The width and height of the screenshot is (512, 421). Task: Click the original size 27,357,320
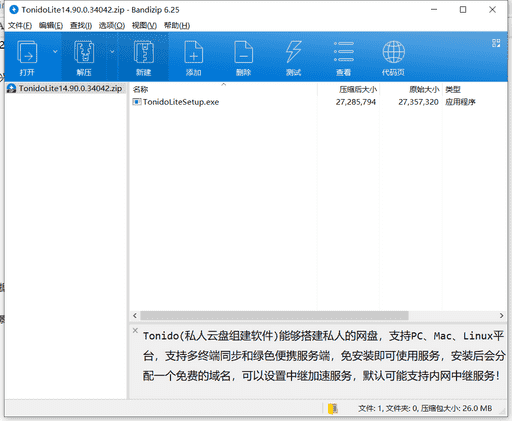point(418,102)
